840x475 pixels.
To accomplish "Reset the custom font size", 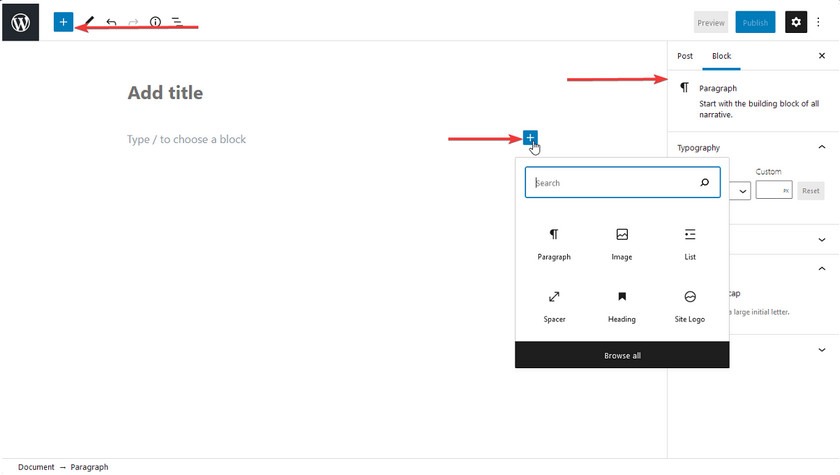I will point(811,191).
